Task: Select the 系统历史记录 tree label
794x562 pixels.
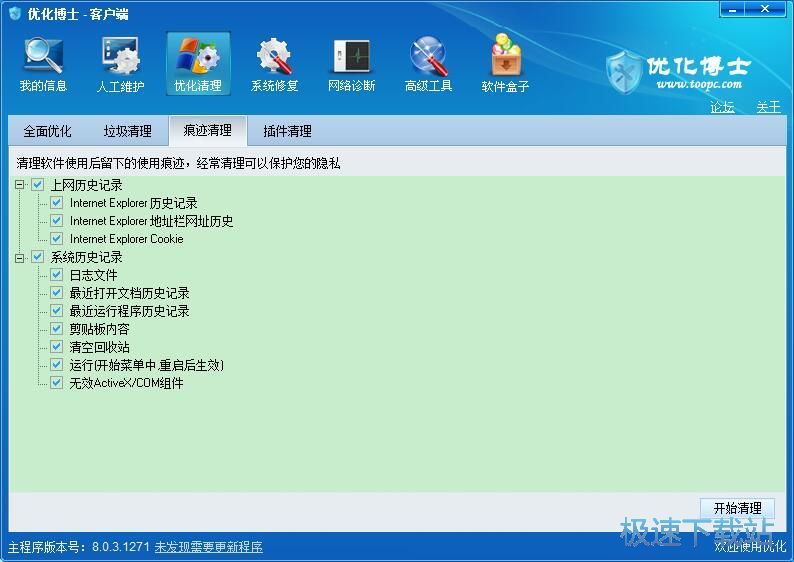Action: [87, 257]
